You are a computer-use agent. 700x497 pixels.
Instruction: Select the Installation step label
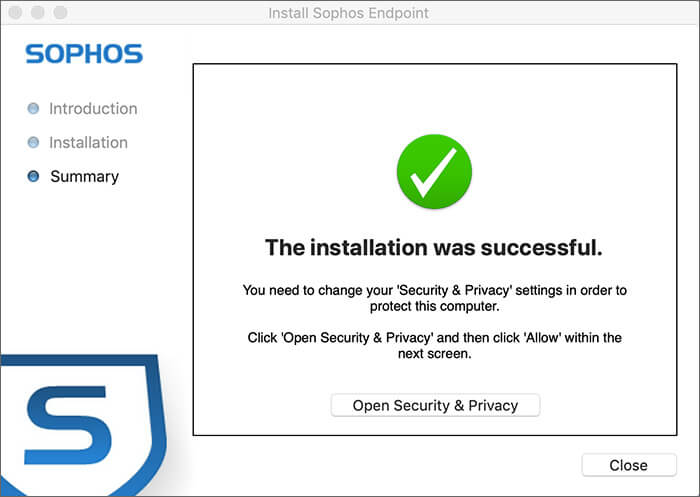[88, 142]
